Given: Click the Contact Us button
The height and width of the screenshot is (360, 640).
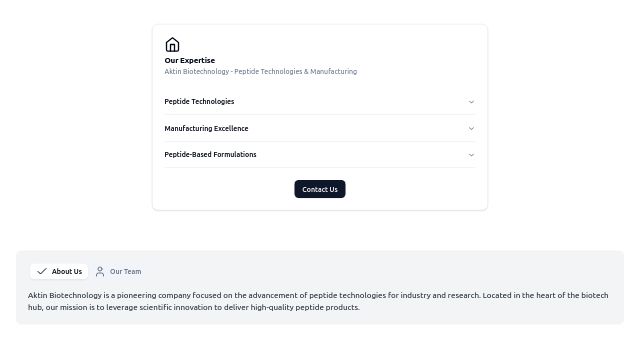Looking at the screenshot, I should 320,189.
